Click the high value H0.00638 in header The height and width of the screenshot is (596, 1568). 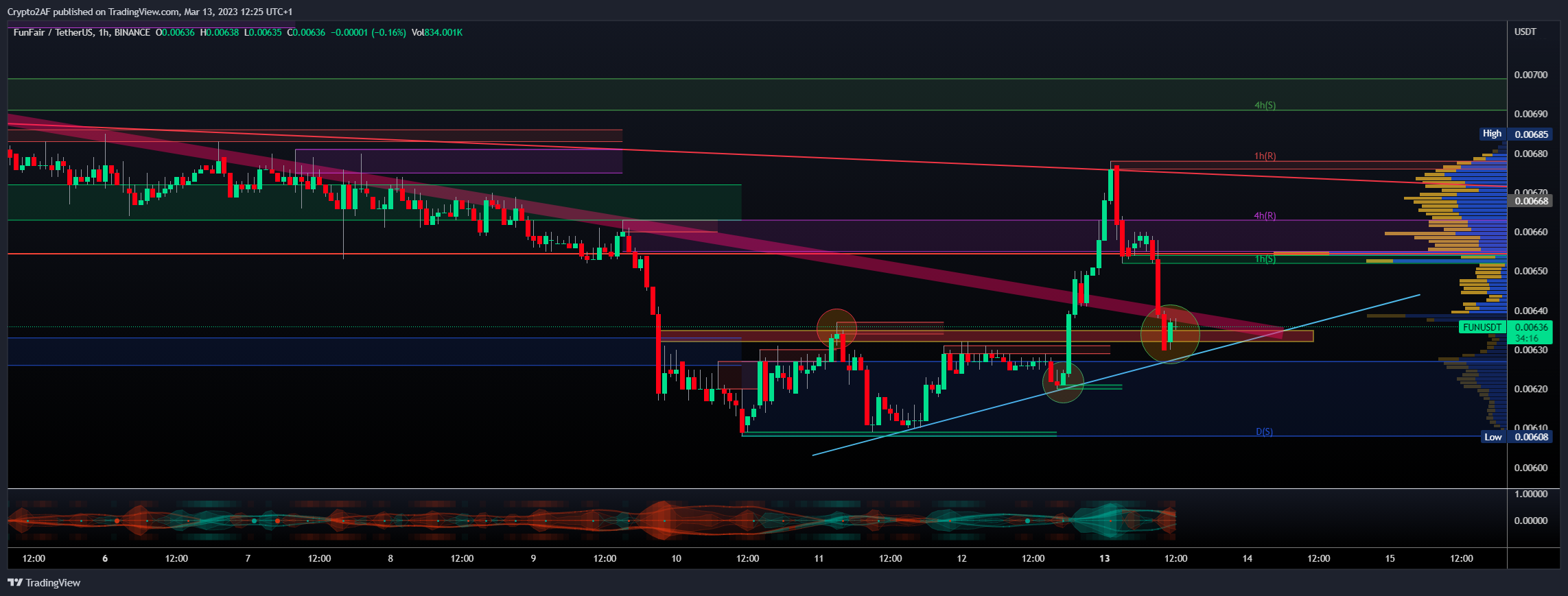click(220, 32)
